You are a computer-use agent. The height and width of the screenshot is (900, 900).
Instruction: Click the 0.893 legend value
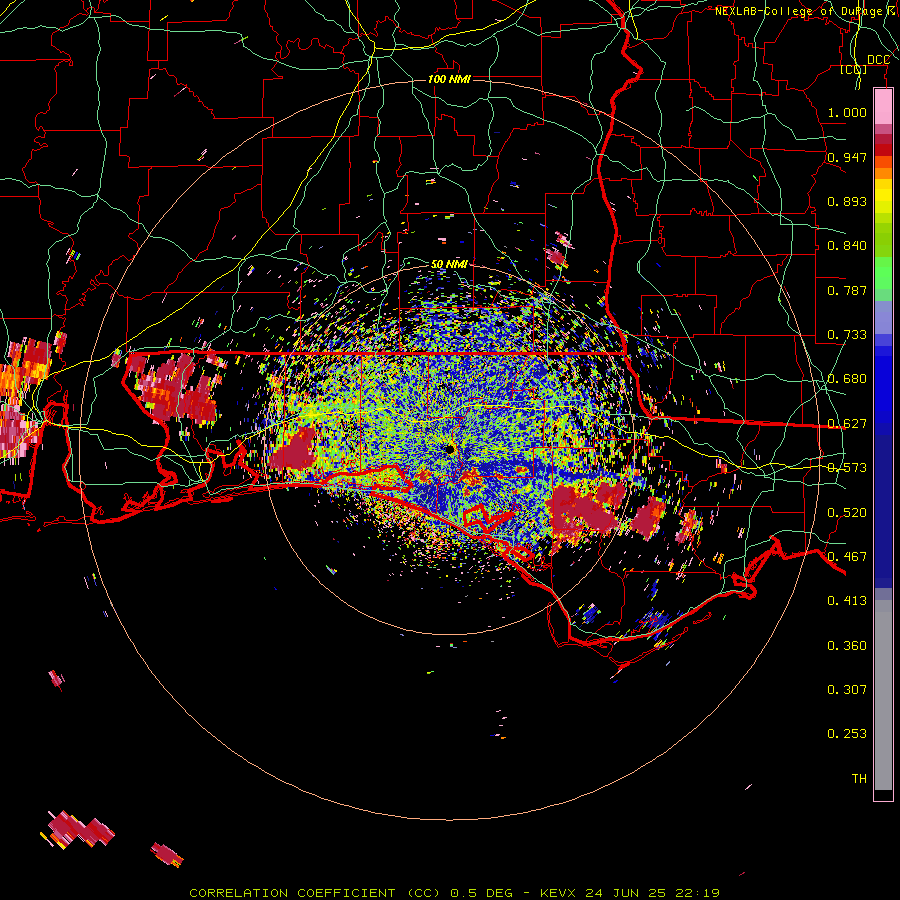coord(847,201)
